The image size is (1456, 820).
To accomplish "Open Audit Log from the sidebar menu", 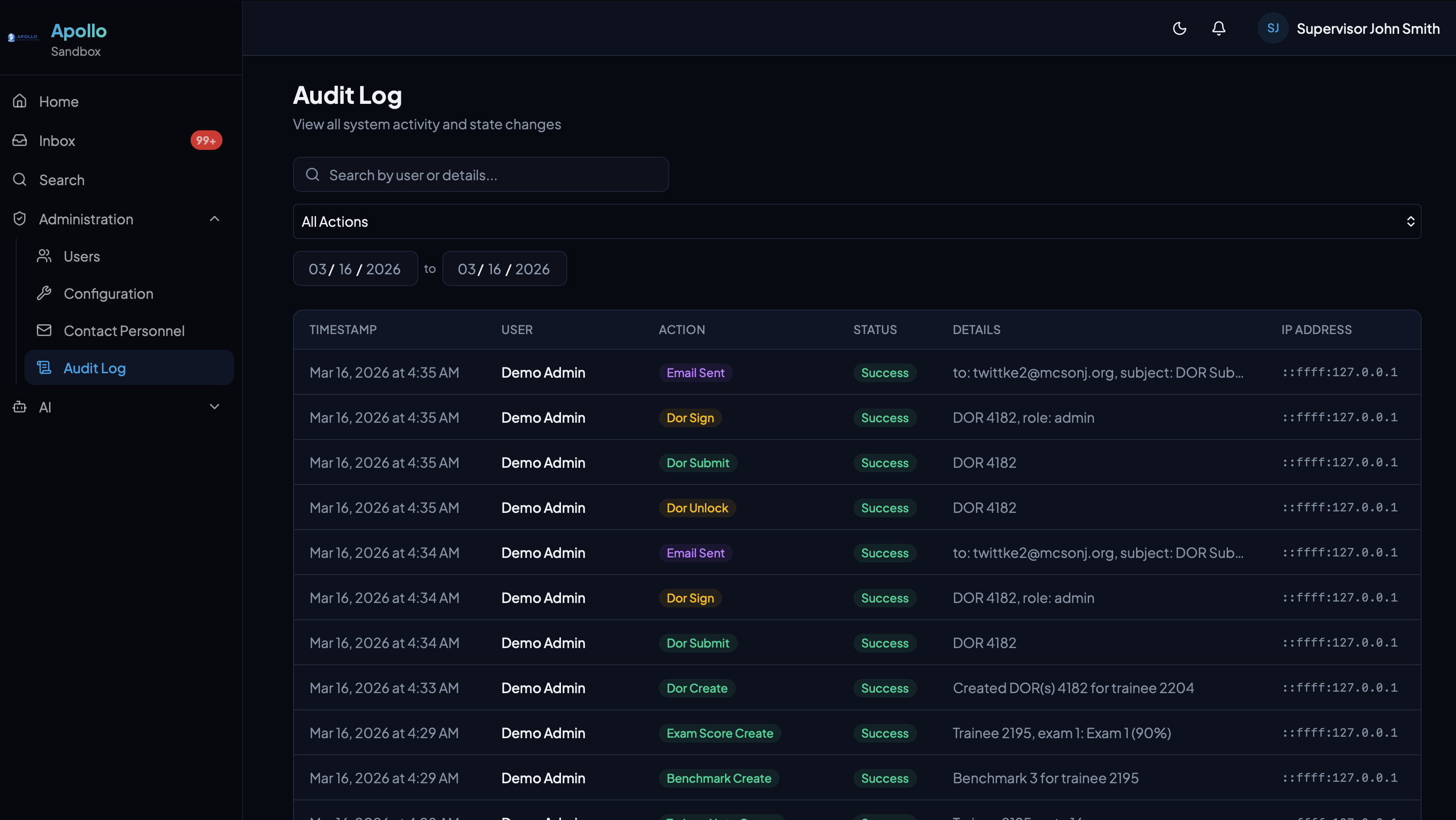I will [x=95, y=367].
